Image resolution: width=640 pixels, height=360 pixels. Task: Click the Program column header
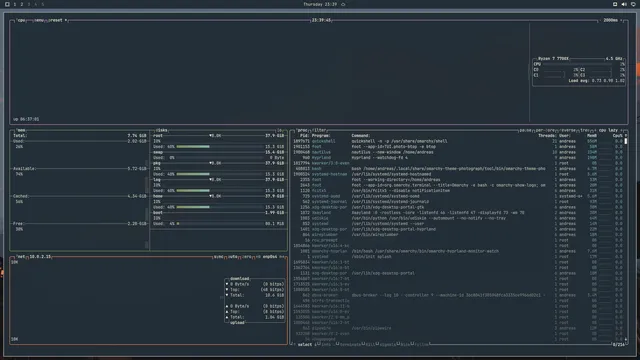321,136
